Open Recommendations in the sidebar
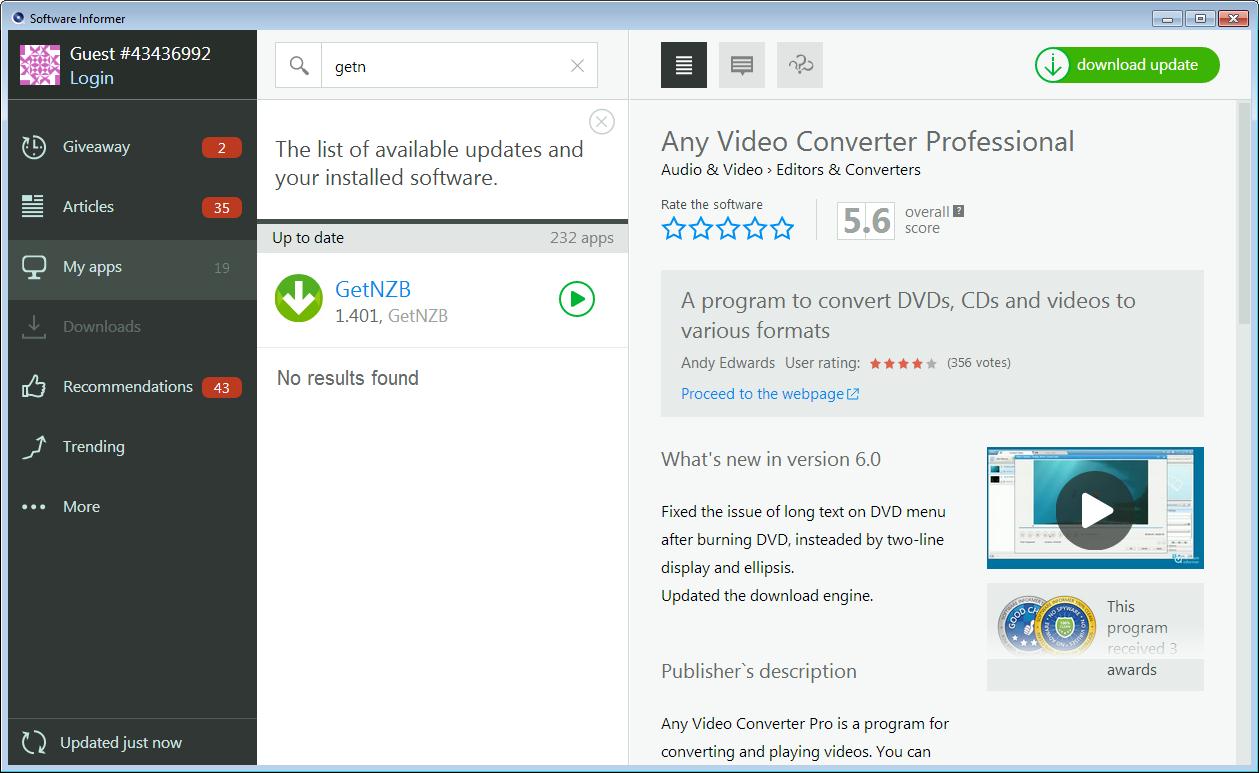1259x773 pixels. click(127, 387)
